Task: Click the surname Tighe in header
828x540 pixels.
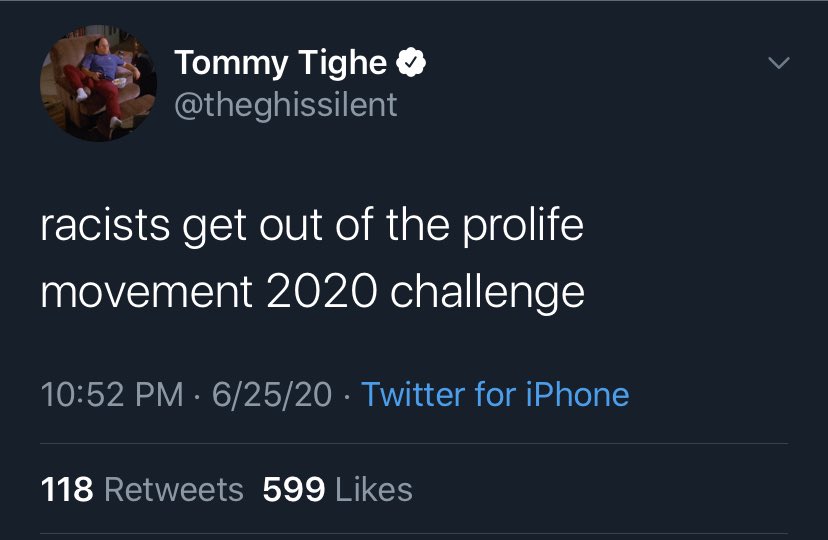Action: [342, 64]
